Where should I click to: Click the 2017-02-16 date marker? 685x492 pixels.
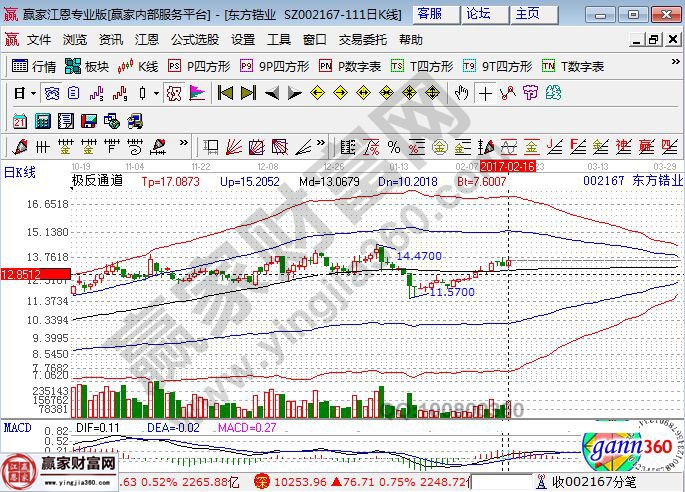(x=508, y=165)
